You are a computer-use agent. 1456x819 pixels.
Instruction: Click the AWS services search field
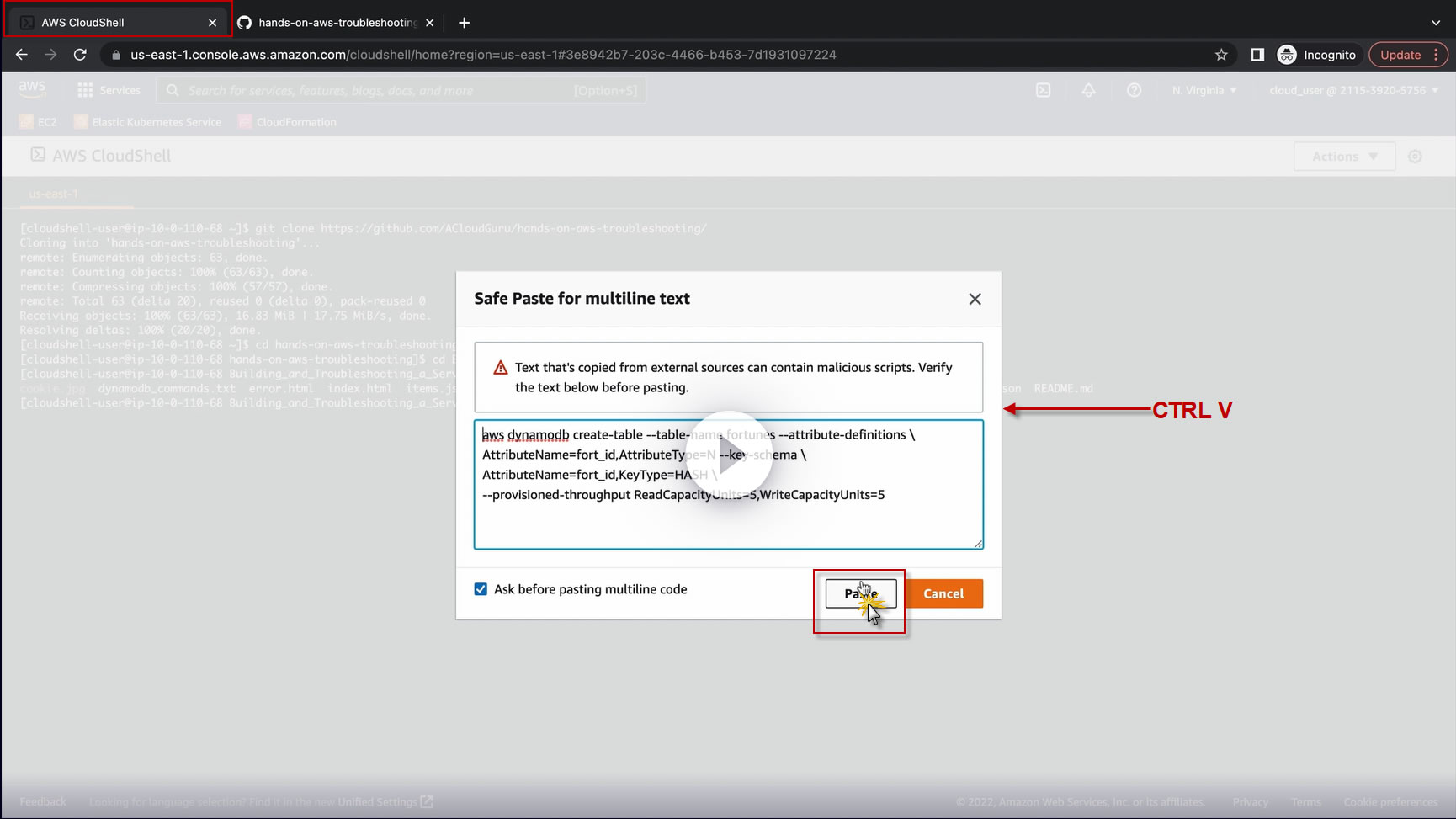401,90
